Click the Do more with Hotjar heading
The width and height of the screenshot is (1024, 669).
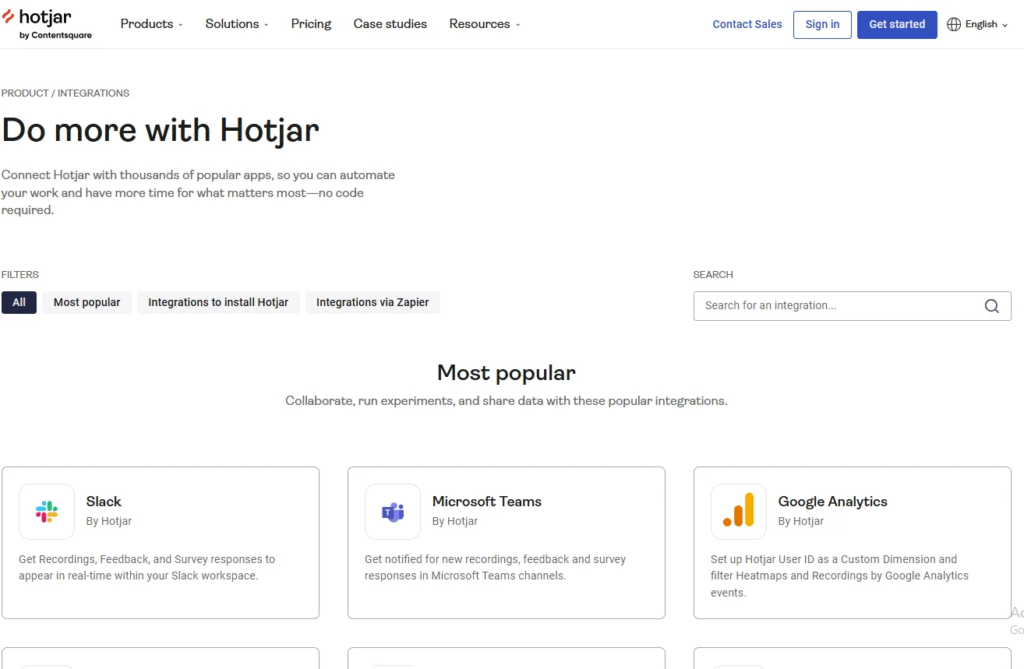point(161,130)
